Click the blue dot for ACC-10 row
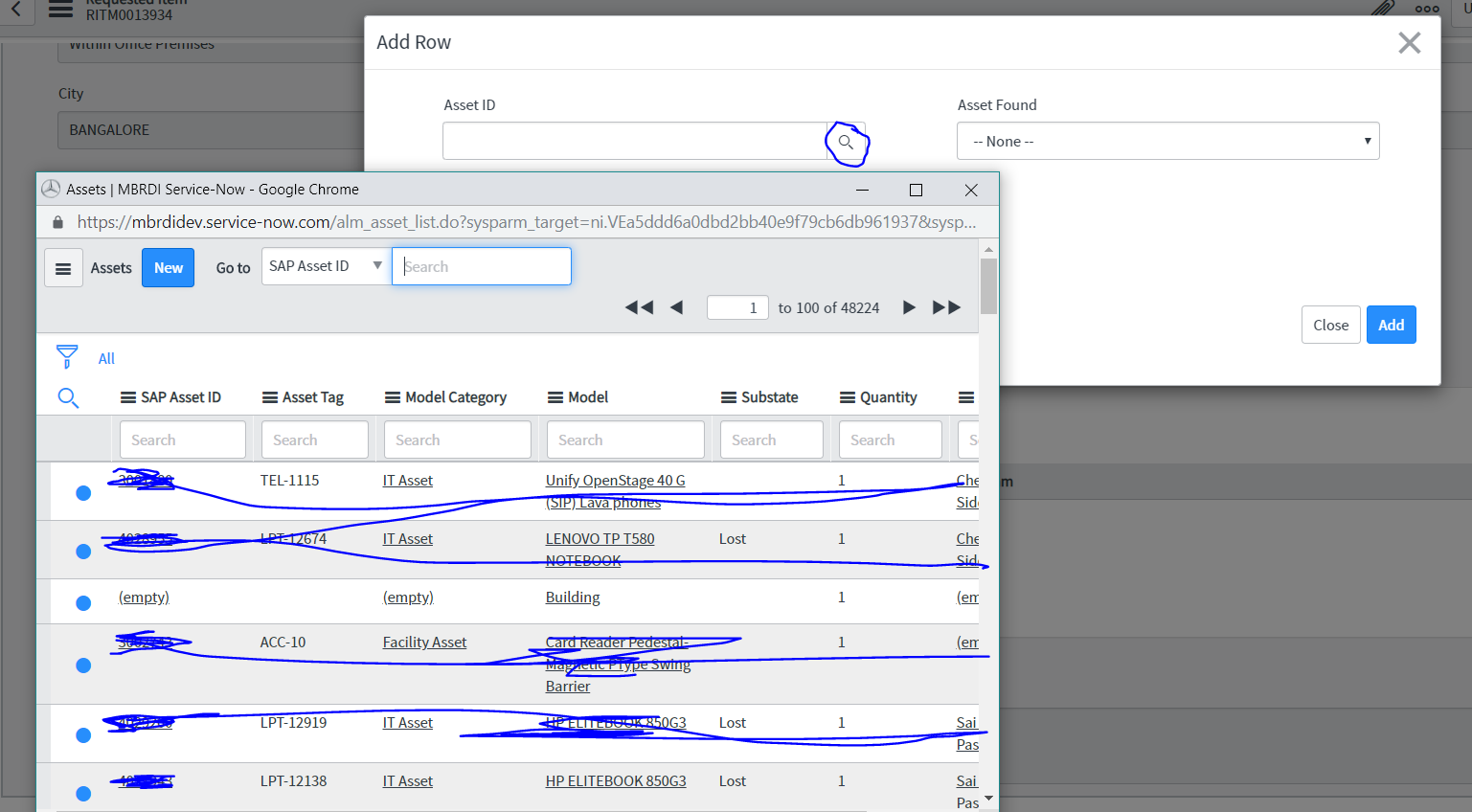Image resolution: width=1472 pixels, height=812 pixels. click(x=83, y=665)
